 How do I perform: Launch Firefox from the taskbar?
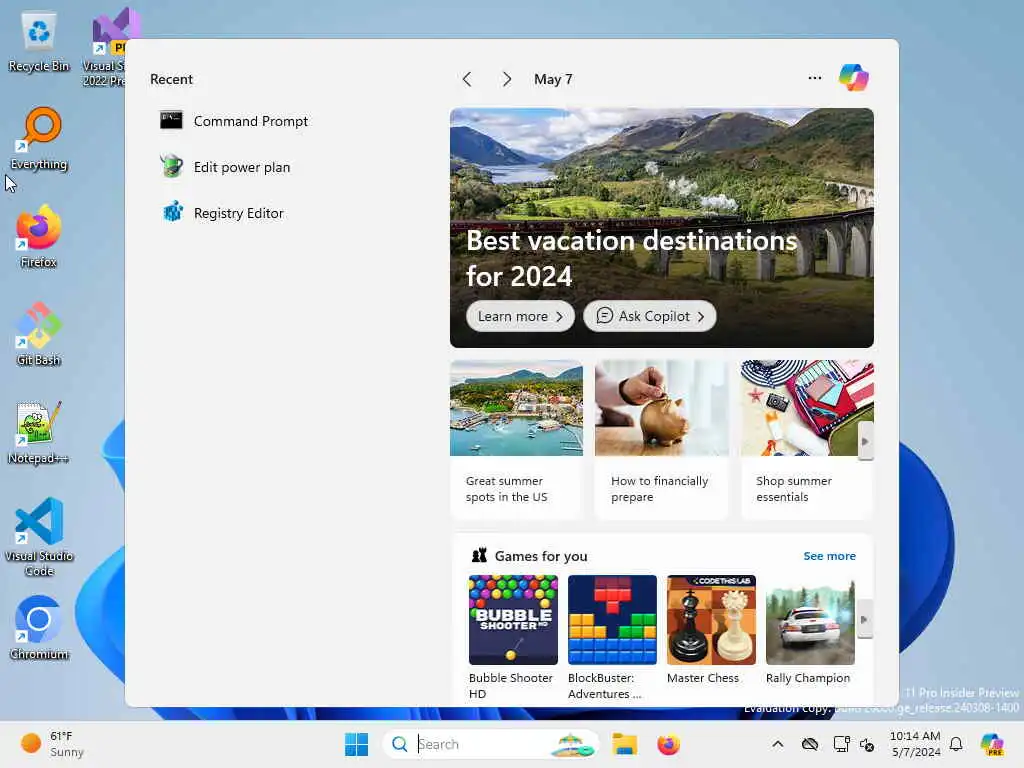tap(669, 744)
